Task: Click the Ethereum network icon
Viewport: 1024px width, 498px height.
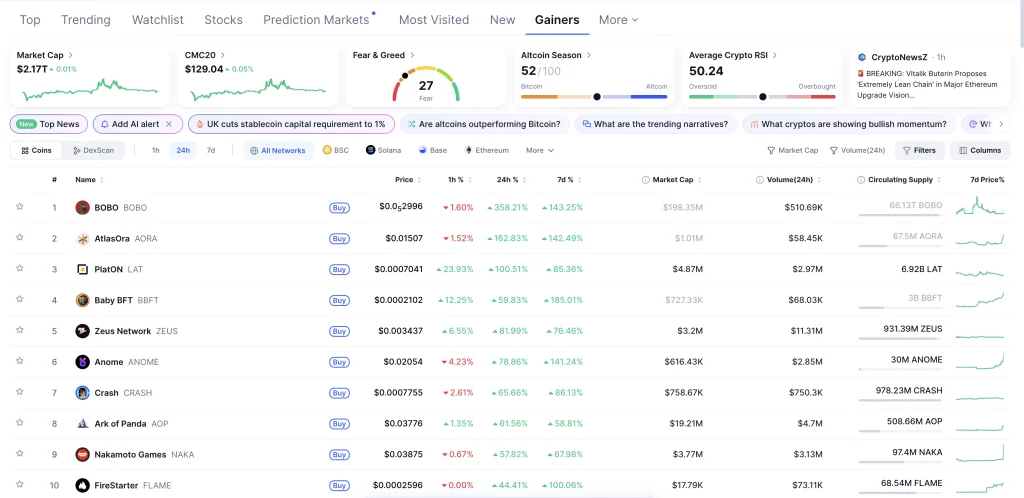Action: click(x=468, y=150)
